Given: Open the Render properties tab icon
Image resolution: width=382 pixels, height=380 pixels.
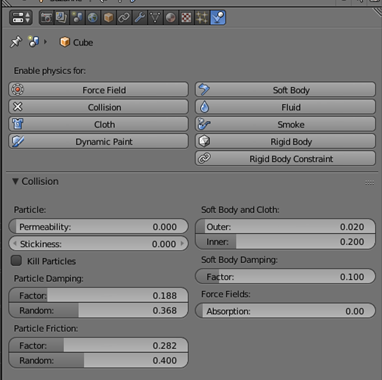Looking at the screenshot, I should tap(46, 18).
